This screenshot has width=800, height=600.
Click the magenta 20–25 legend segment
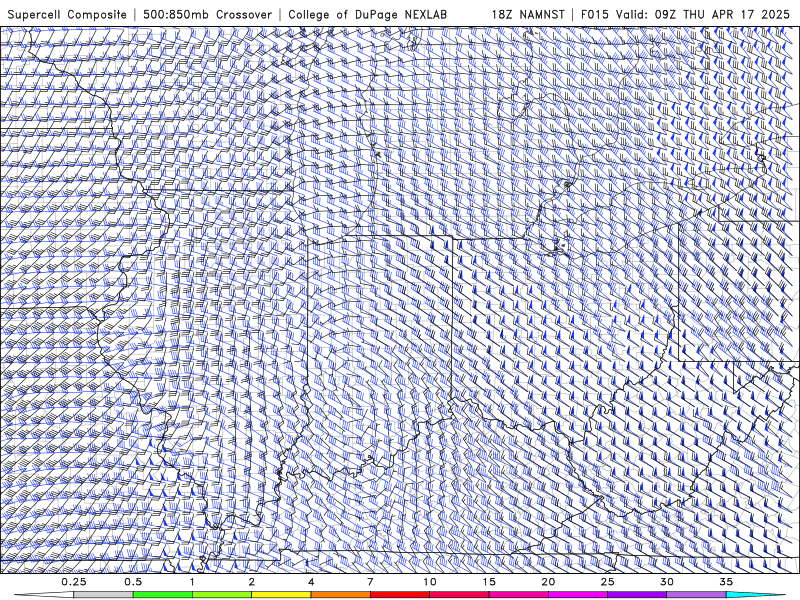[x=578, y=595]
